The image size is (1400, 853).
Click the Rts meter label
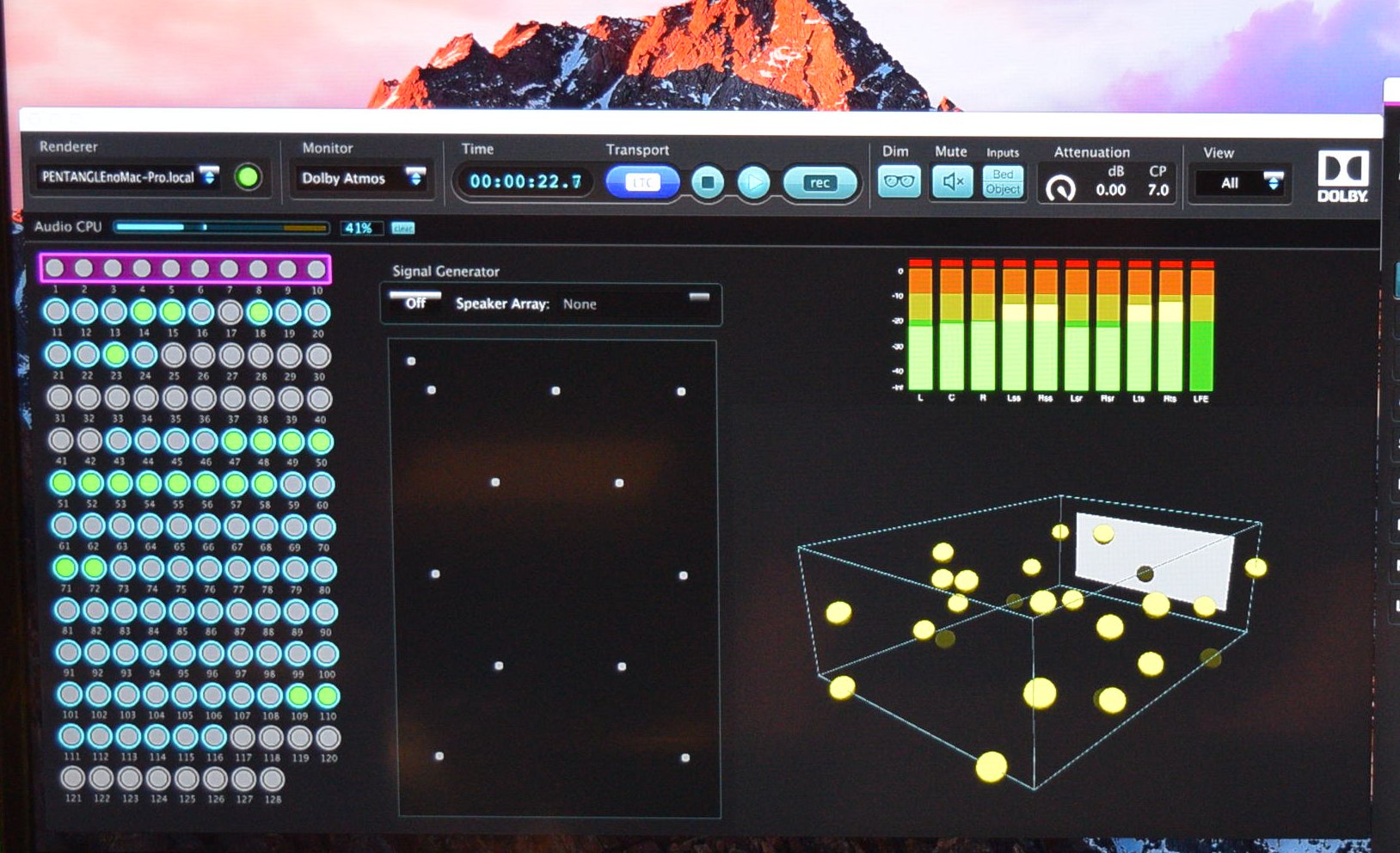tap(1170, 399)
